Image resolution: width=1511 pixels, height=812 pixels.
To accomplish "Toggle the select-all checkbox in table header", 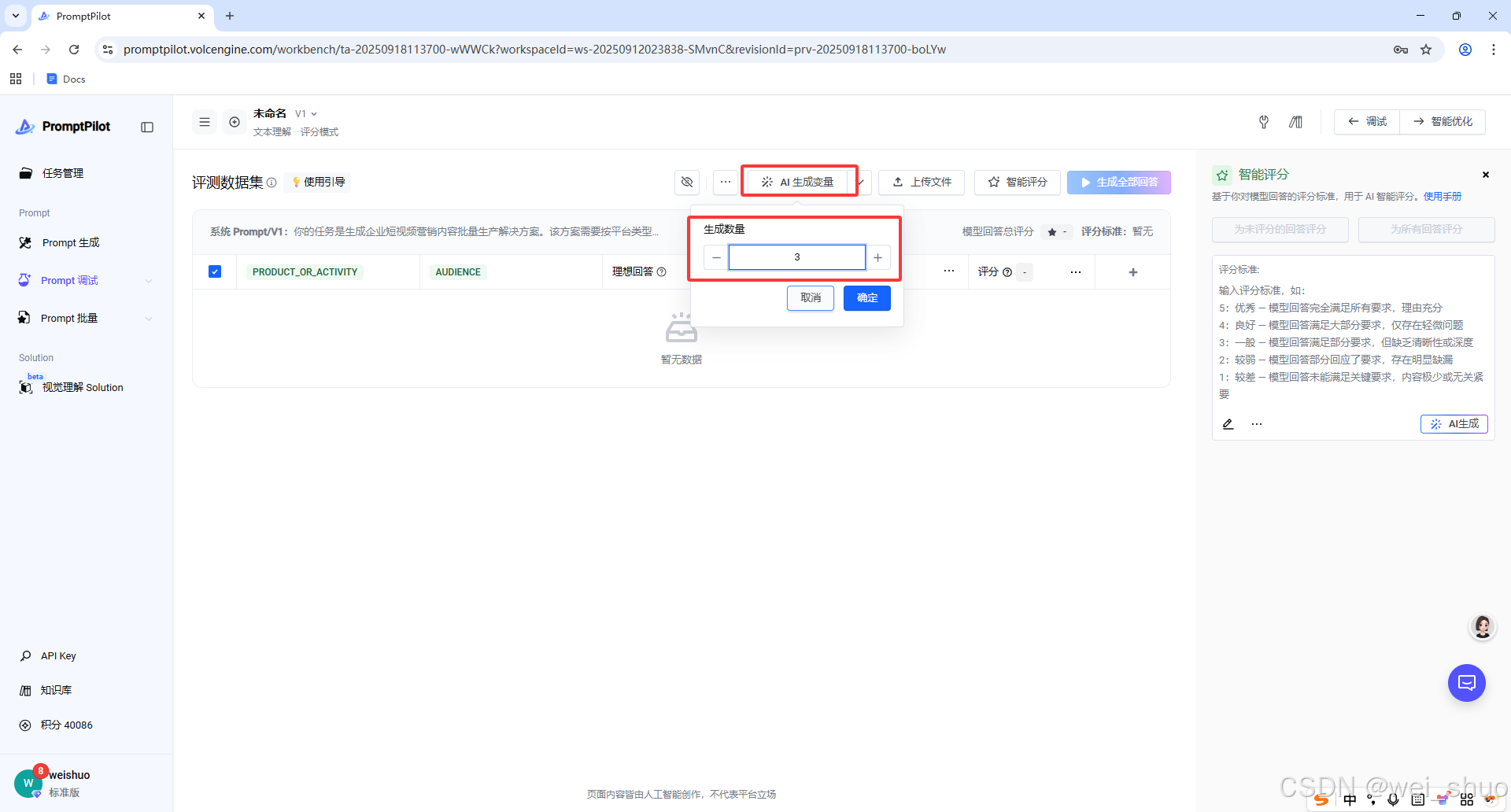I will tap(215, 271).
